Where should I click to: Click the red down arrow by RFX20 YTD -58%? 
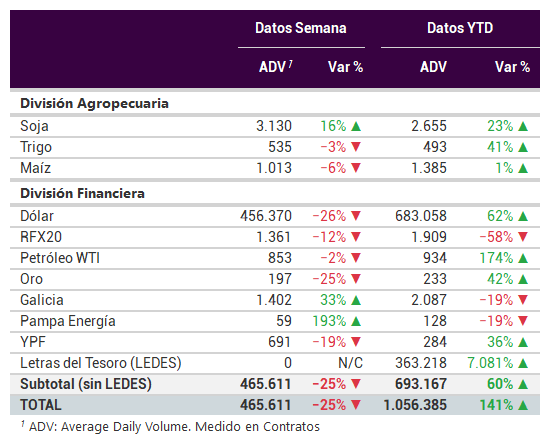523,237
